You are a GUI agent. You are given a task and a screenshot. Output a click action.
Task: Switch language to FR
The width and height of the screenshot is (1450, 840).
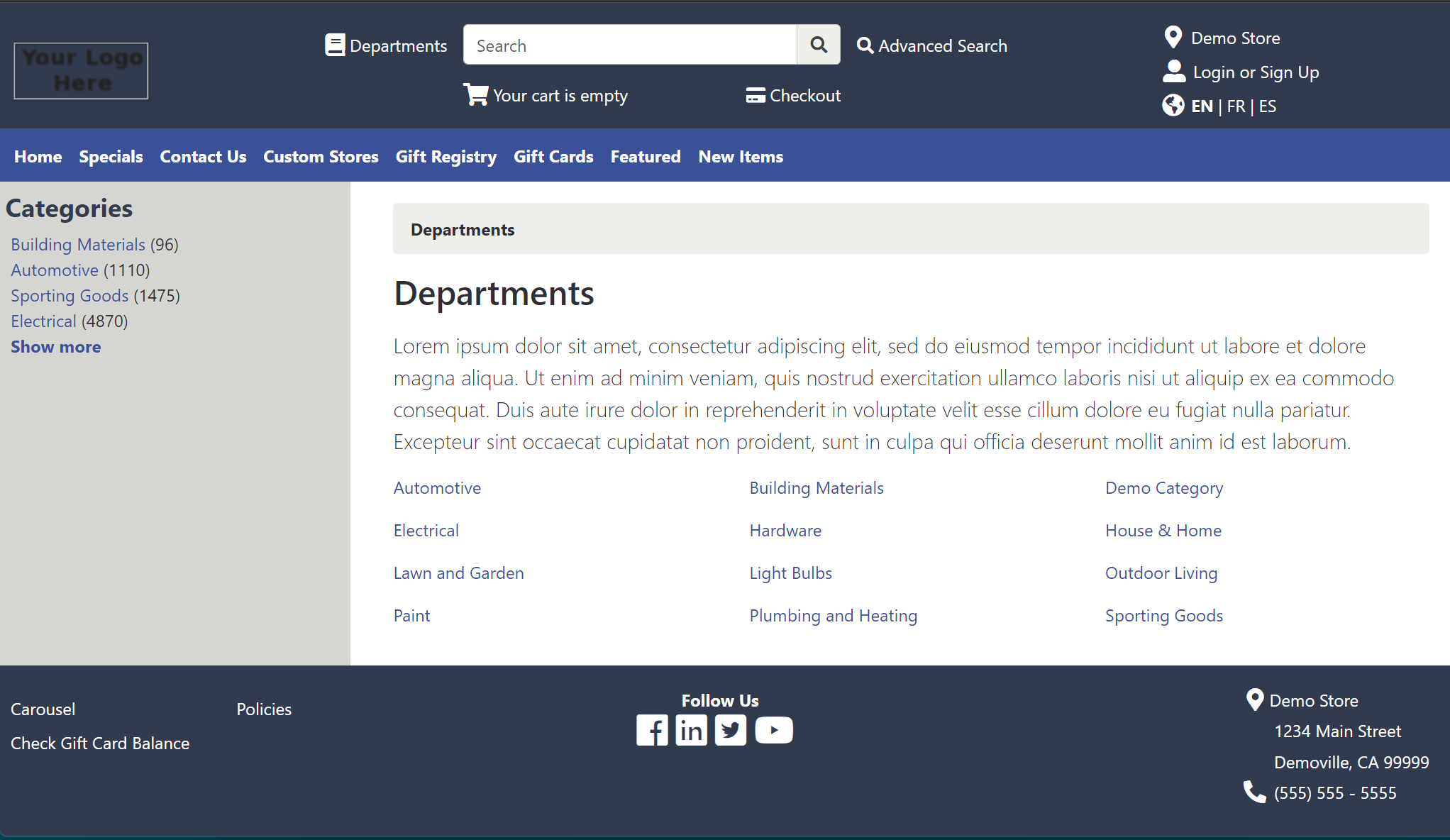1236,106
